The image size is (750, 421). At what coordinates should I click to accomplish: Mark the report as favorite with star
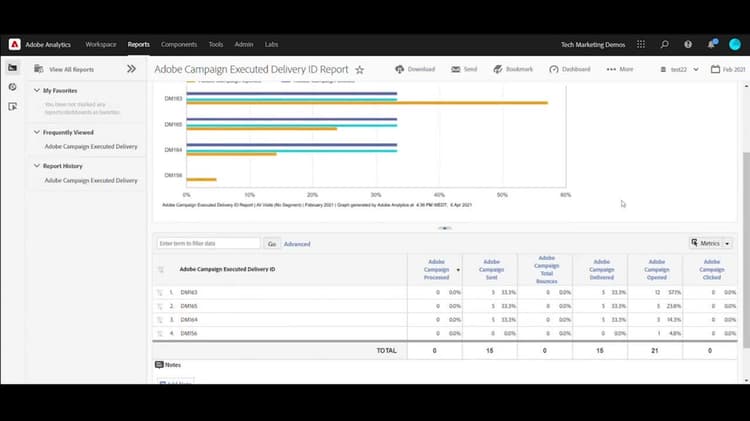(360, 70)
